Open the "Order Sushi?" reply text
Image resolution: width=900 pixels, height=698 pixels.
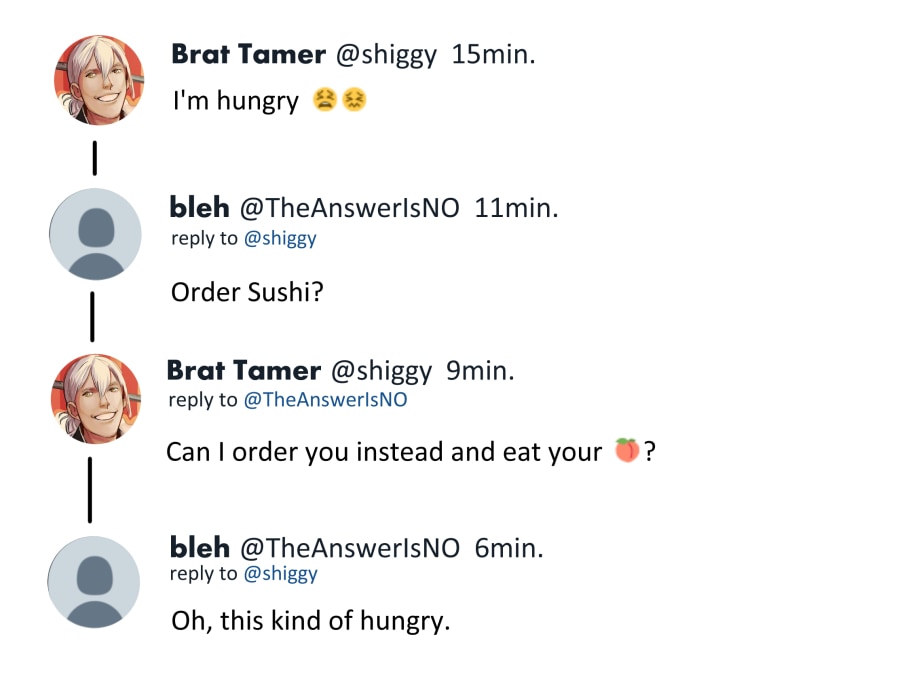tap(248, 292)
